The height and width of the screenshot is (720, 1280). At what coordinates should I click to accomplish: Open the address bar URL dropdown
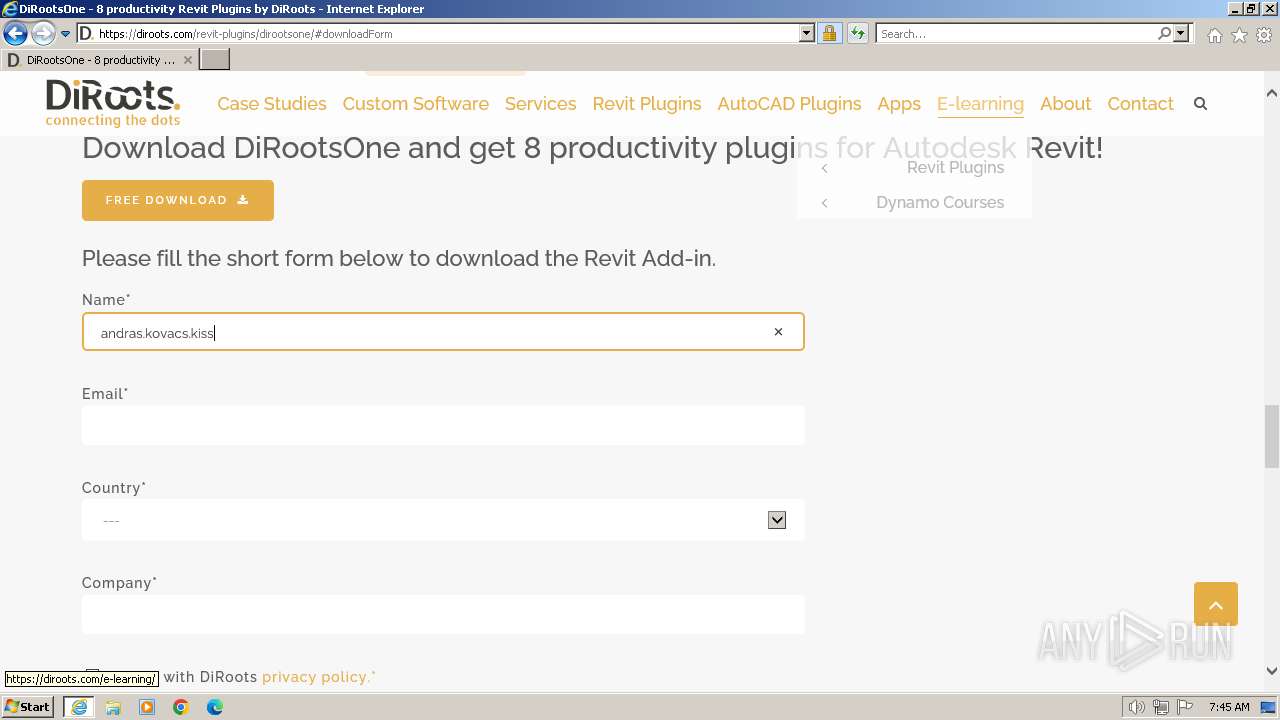pyautogui.click(x=806, y=34)
